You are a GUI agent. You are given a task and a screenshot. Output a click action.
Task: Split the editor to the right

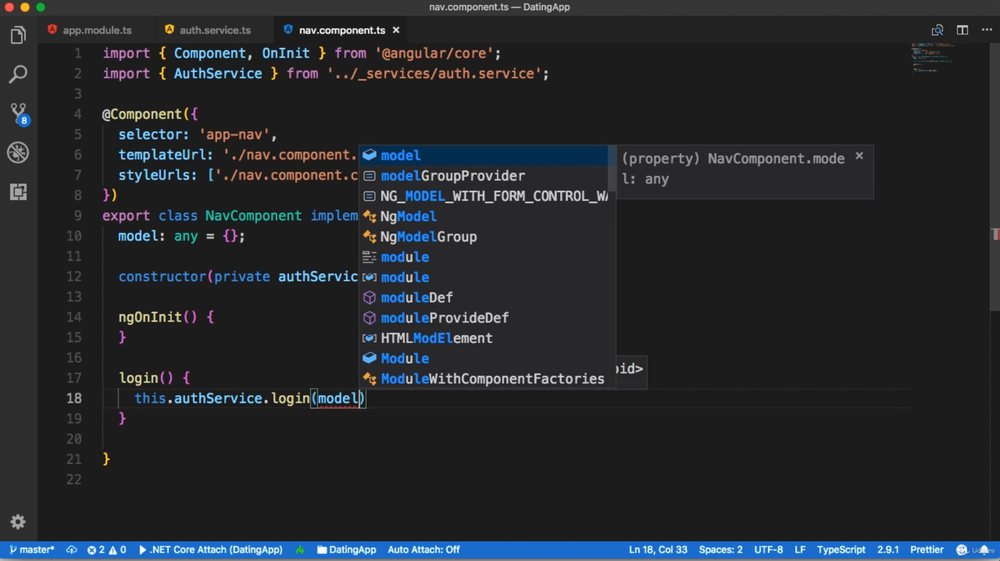[x=962, y=30]
